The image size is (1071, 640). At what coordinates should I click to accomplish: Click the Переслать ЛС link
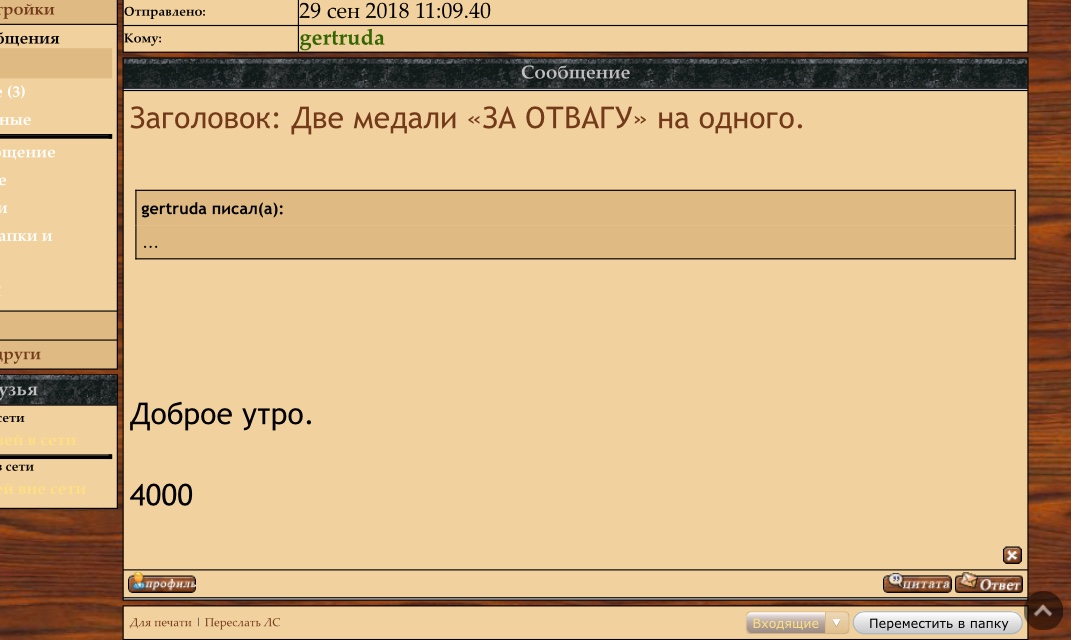[x=242, y=622]
